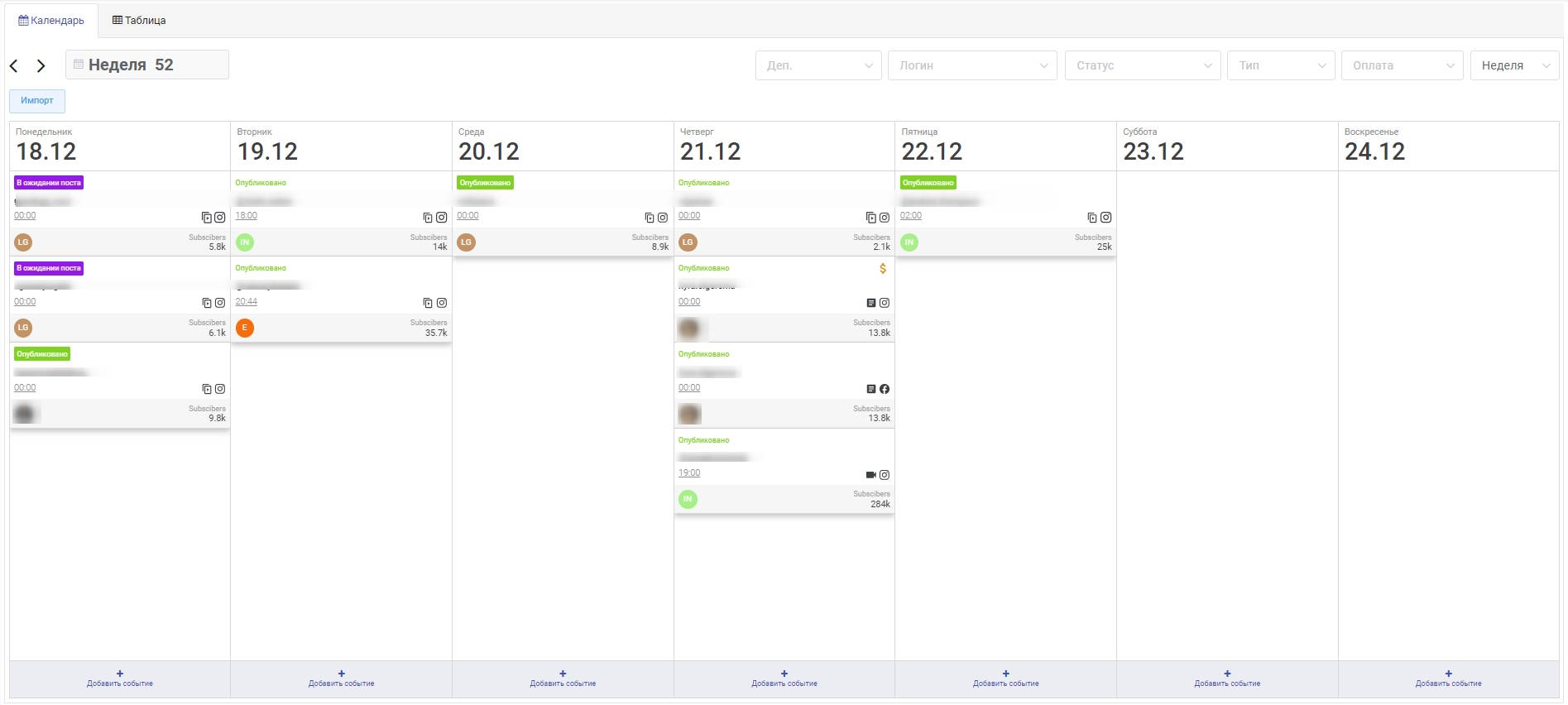
Task: Click the video camera icon on the 19:00 event
Action: pos(870,475)
